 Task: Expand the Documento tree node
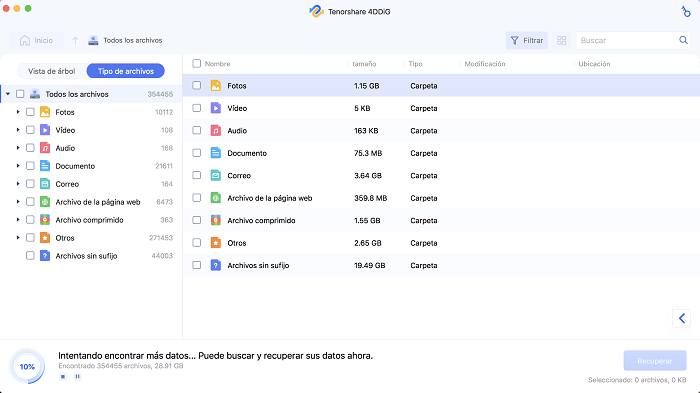tap(18, 165)
